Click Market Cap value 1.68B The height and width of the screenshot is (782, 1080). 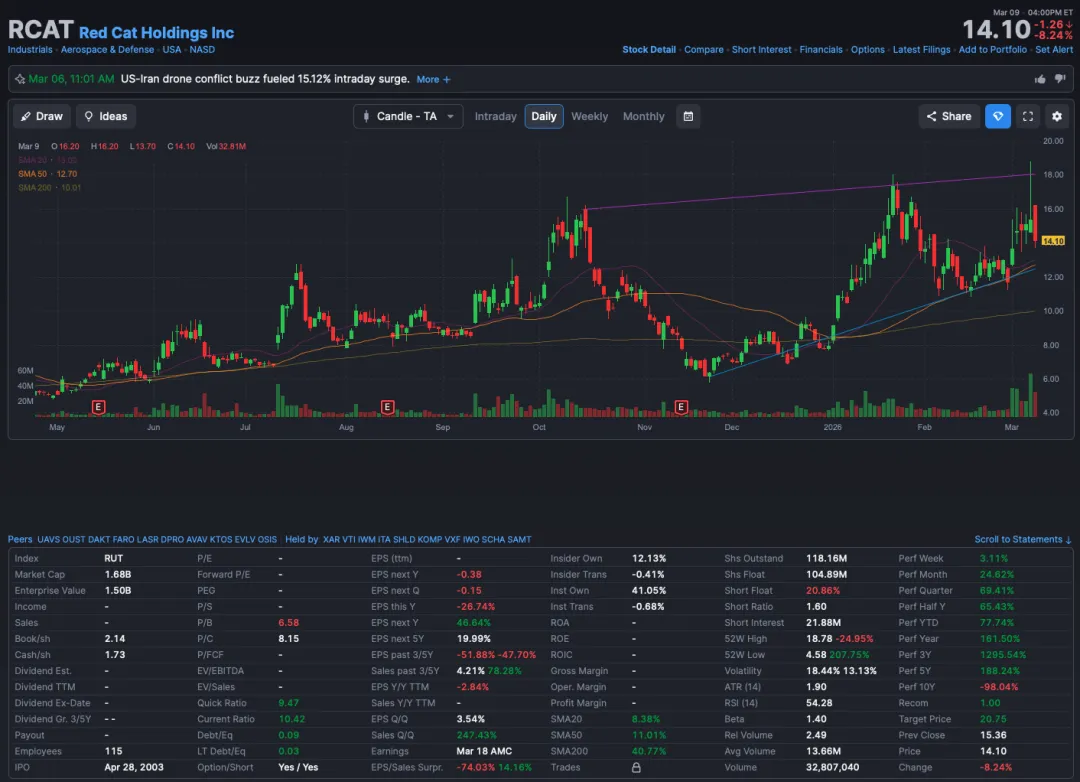(118, 574)
